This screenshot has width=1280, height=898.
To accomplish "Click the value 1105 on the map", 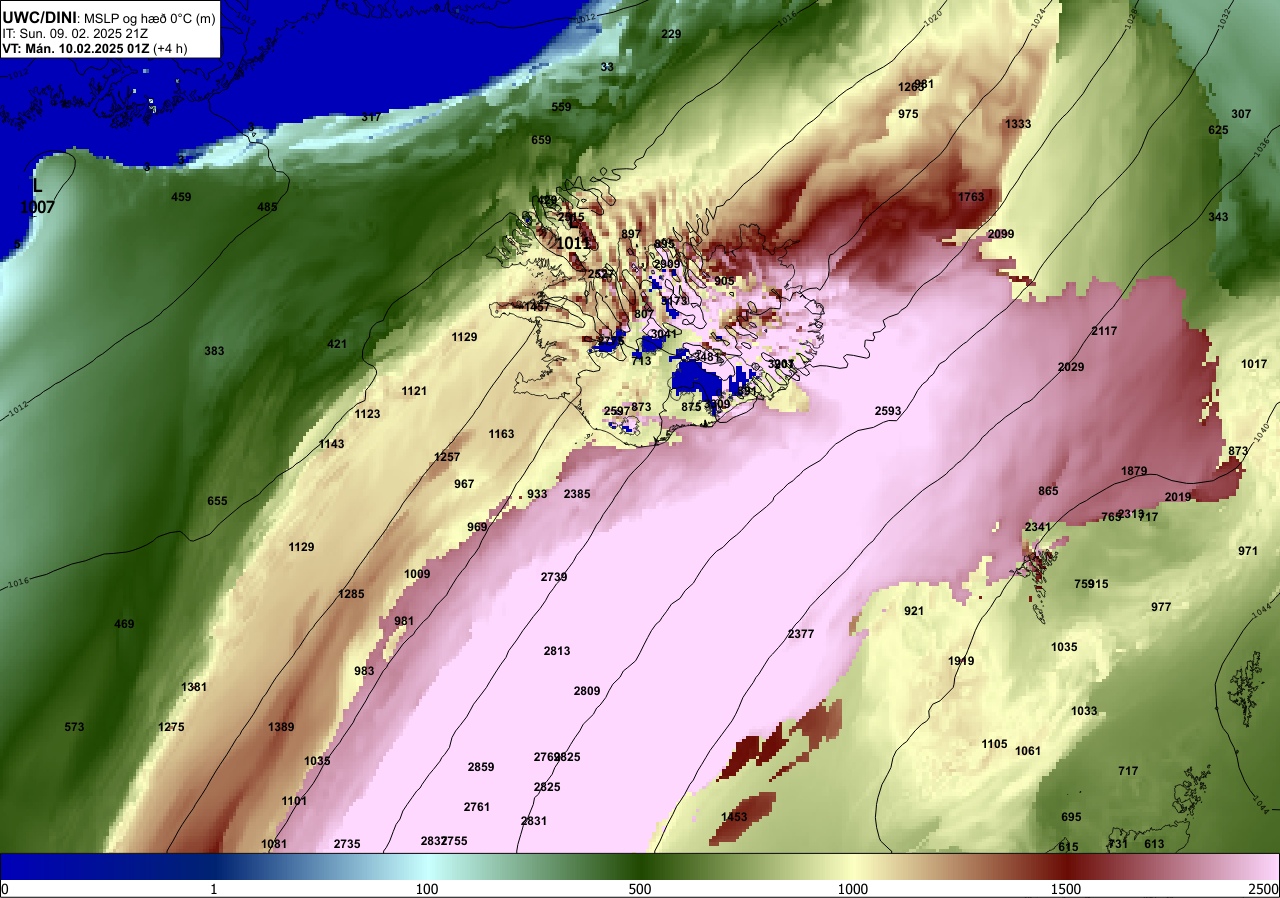I will (994, 744).
